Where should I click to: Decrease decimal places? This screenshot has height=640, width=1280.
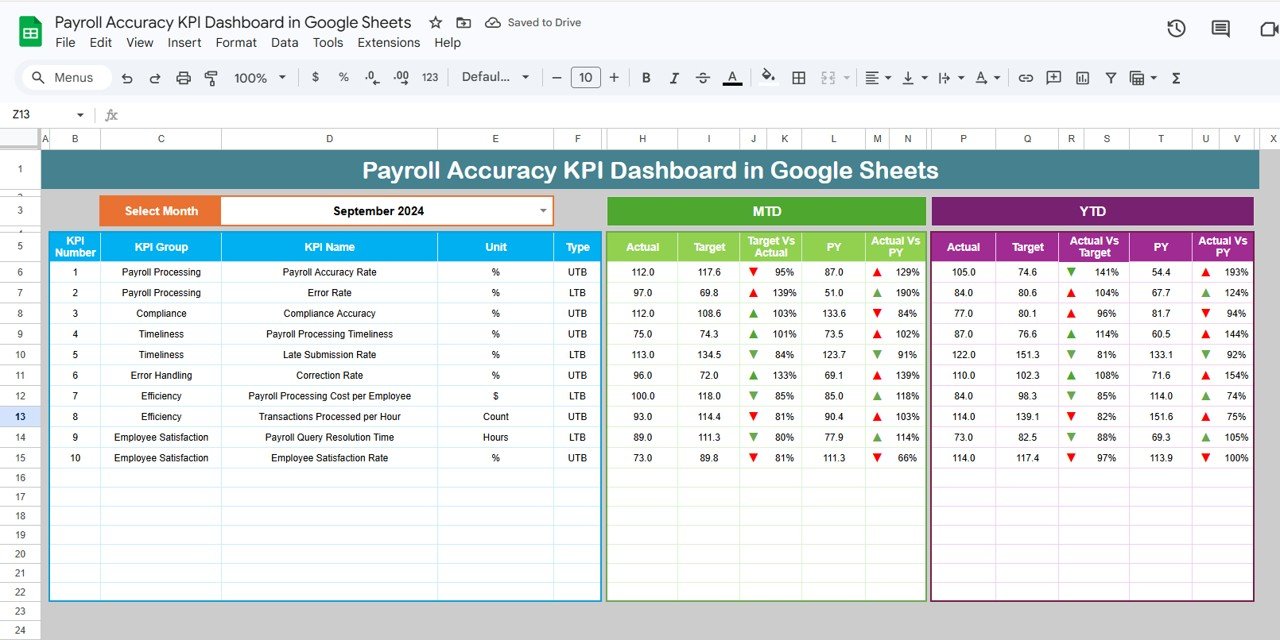point(369,77)
